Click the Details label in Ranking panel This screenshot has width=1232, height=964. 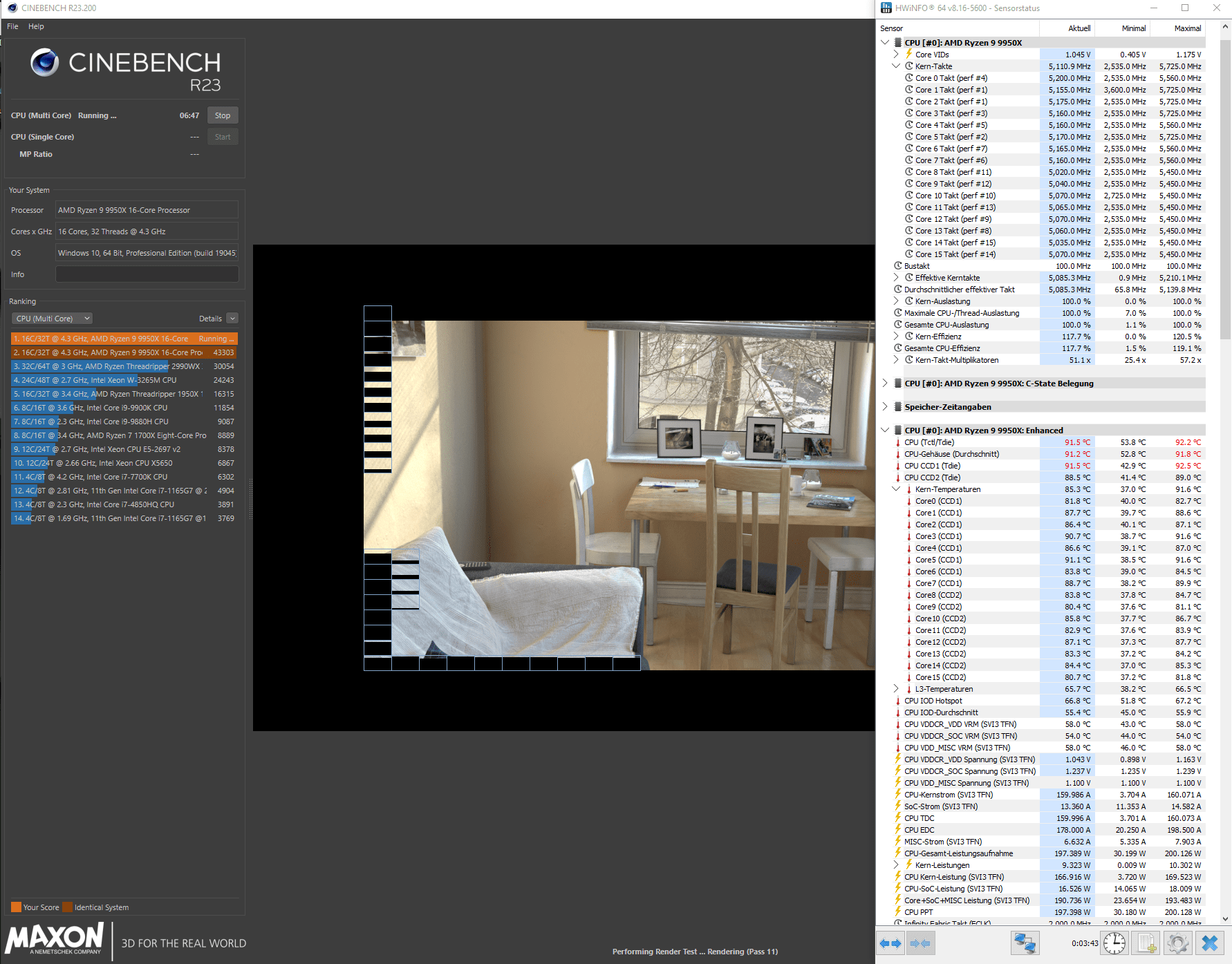(x=210, y=319)
